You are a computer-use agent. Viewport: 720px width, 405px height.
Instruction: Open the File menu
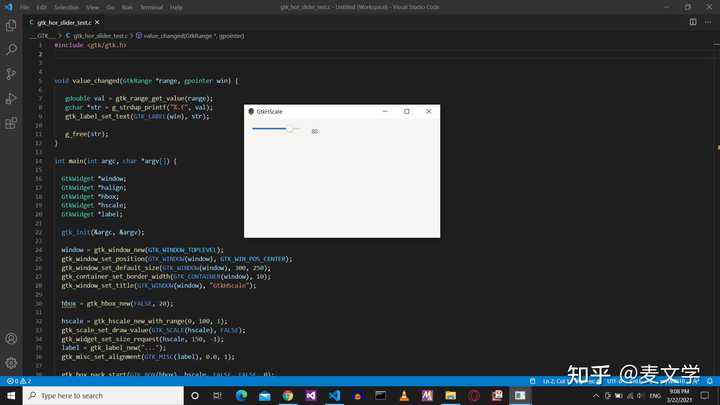pos(24,7)
